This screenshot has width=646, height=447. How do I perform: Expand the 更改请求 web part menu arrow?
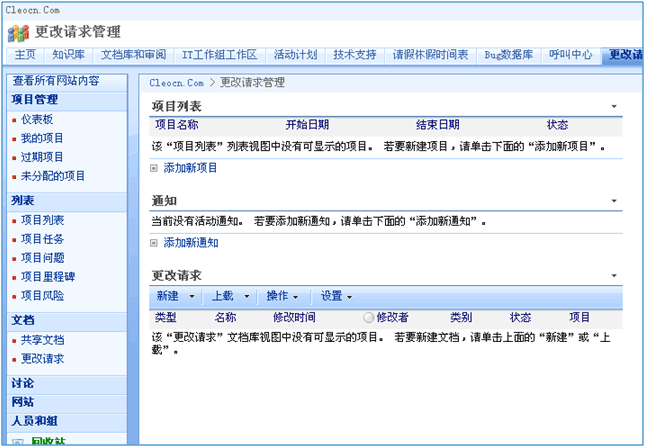pos(612,276)
